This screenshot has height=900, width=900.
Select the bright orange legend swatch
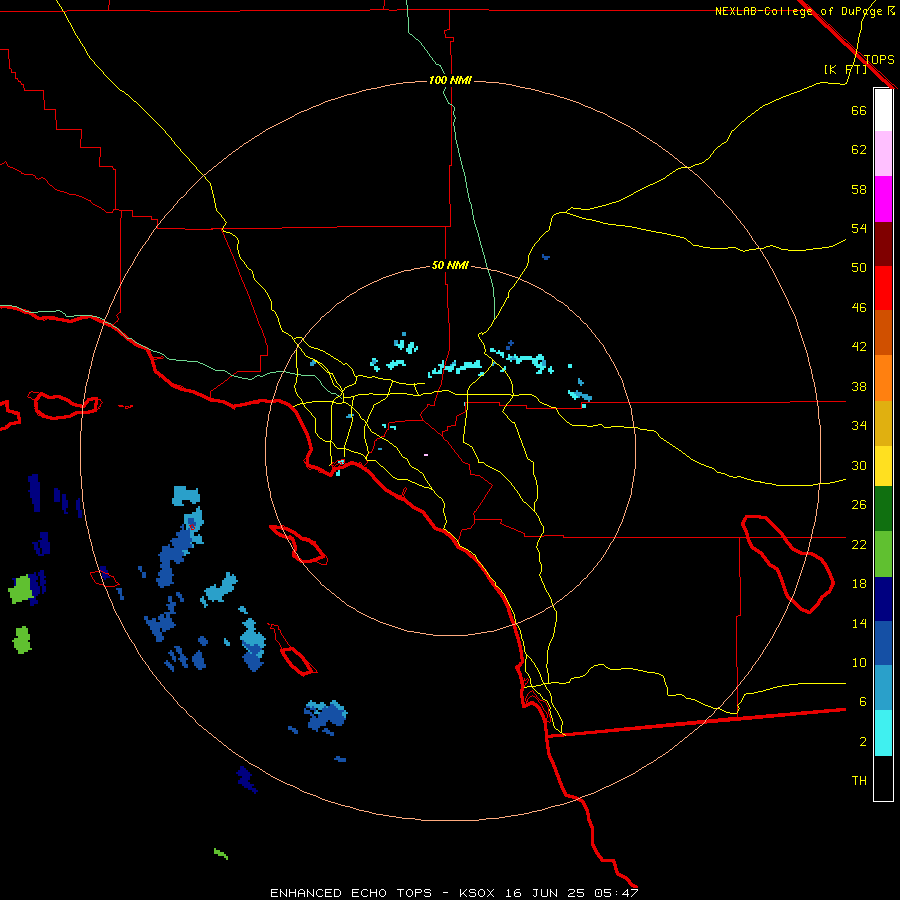click(883, 378)
